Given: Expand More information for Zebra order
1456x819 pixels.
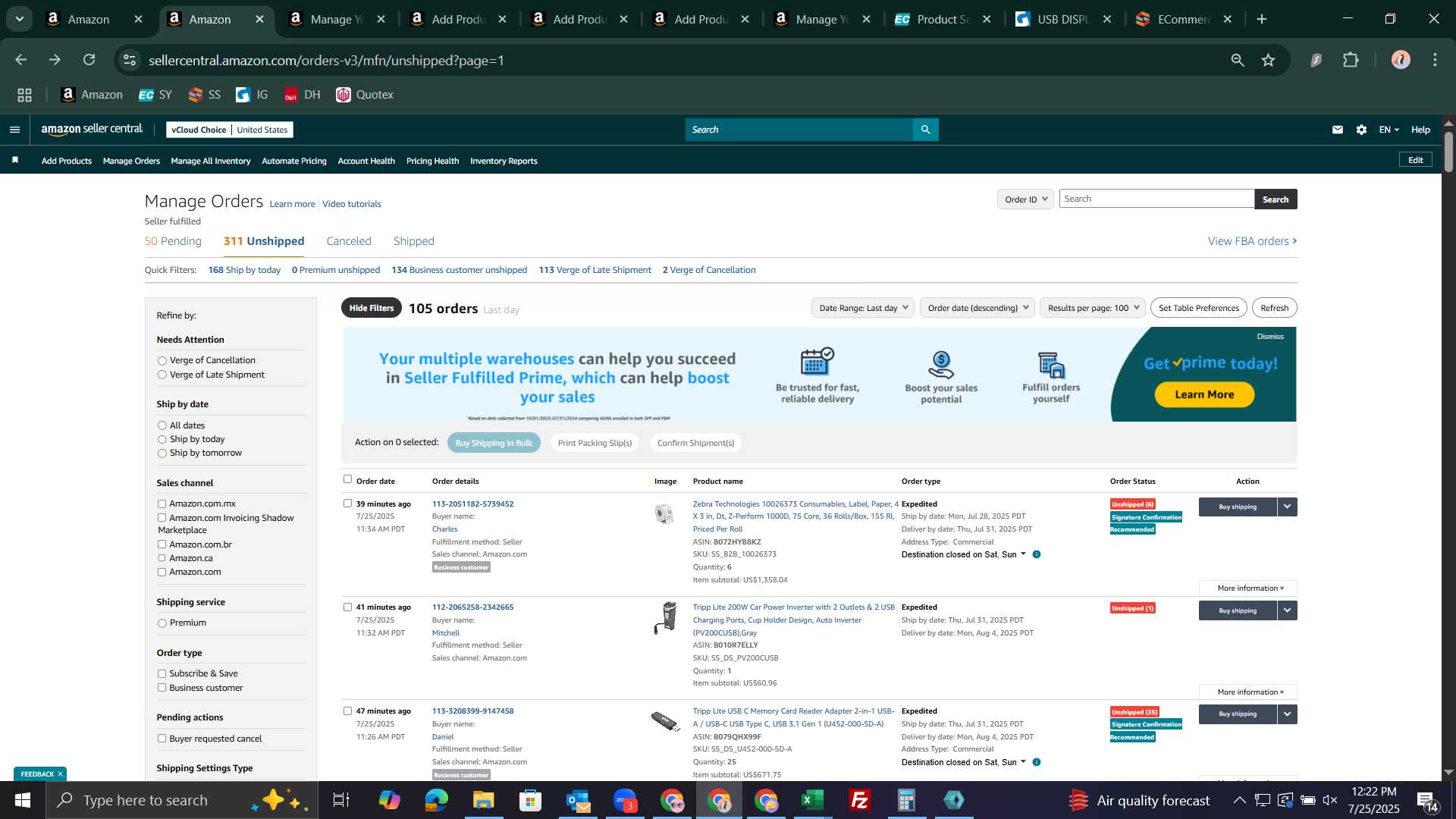Looking at the screenshot, I should click(1248, 588).
